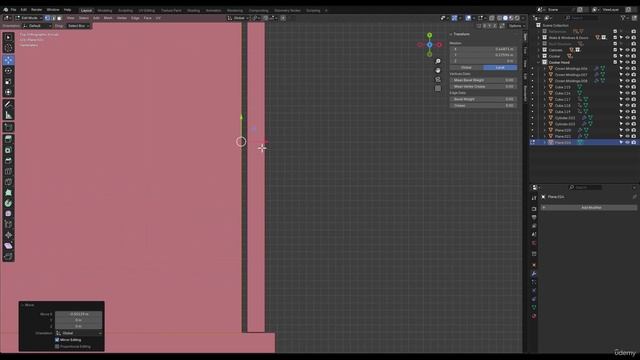
Task: Open the Modifiers wrench tab in Properties
Action: pyautogui.click(x=534, y=273)
